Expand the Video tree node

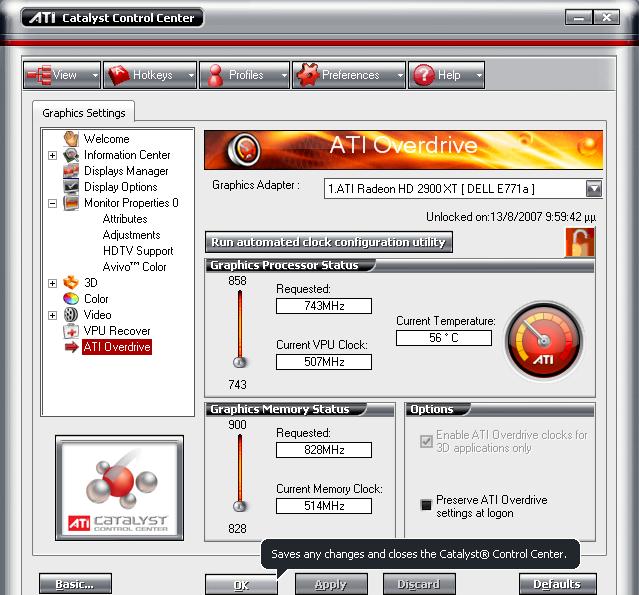52,315
